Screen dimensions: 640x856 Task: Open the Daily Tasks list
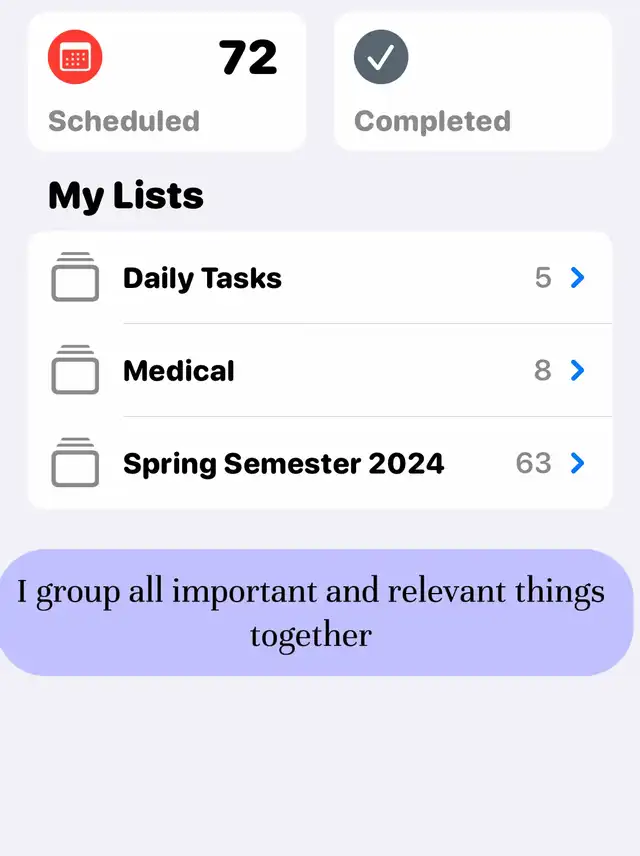pos(320,277)
